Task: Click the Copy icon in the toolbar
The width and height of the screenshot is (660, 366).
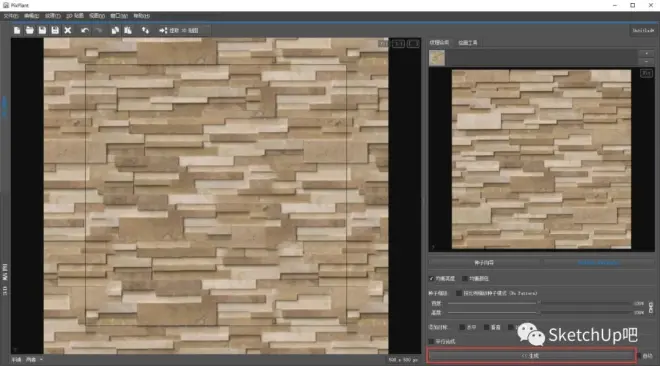Action: click(x=115, y=30)
